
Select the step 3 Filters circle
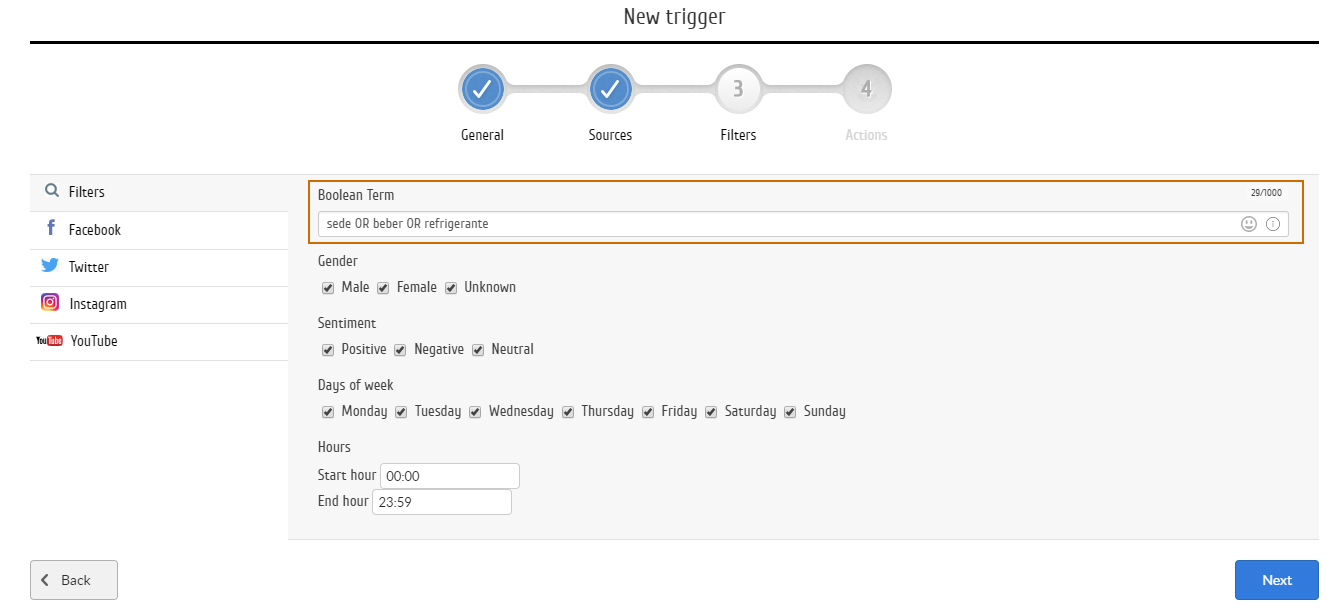point(738,90)
